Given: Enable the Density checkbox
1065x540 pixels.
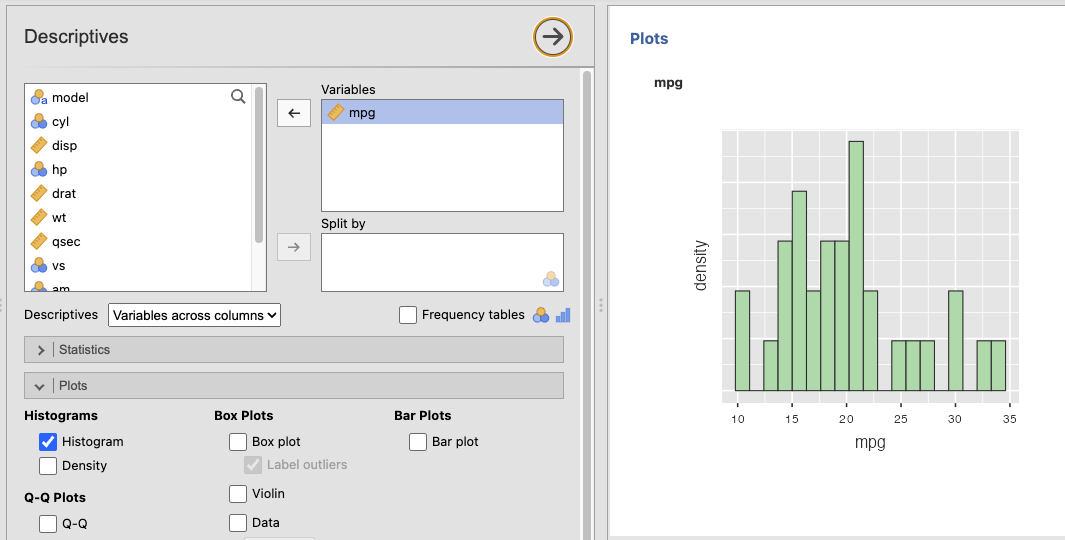Looking at the screenshot, I should pos(48,465).
